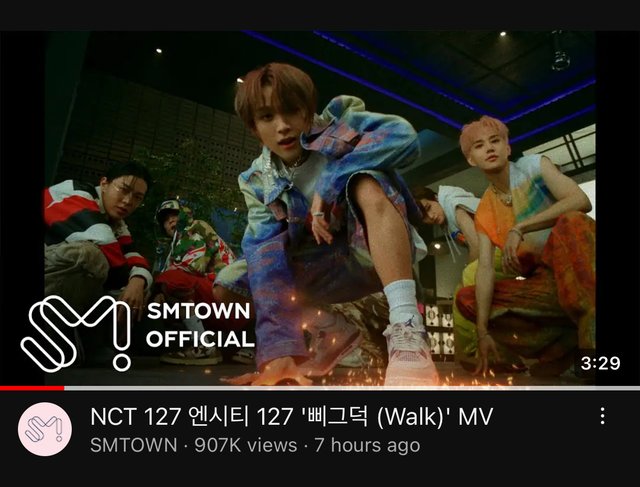Open the NCT 127 Walk MV title
The image size is (640, 487).
(x=291, y=417)
